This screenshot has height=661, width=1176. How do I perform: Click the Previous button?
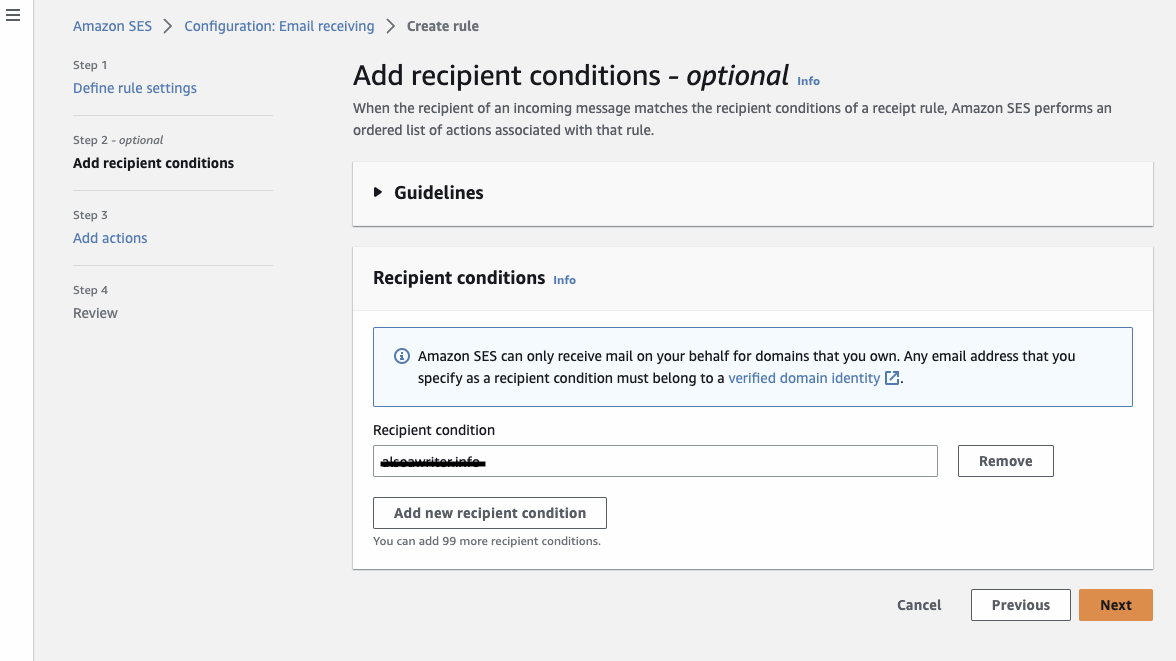pyautogui.click(x=1020, y=604)
